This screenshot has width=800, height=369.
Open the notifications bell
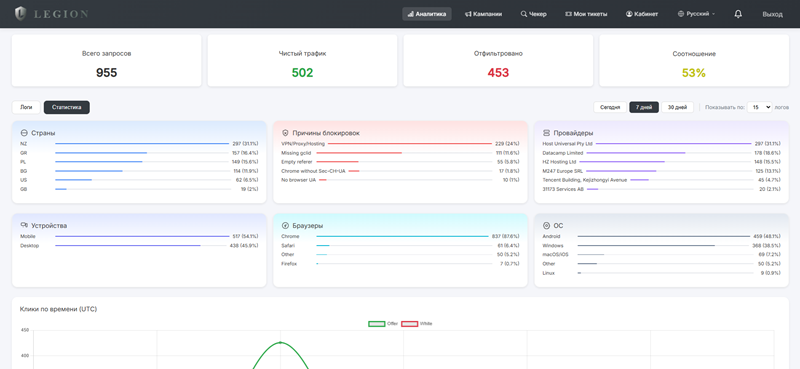point(738,14)
